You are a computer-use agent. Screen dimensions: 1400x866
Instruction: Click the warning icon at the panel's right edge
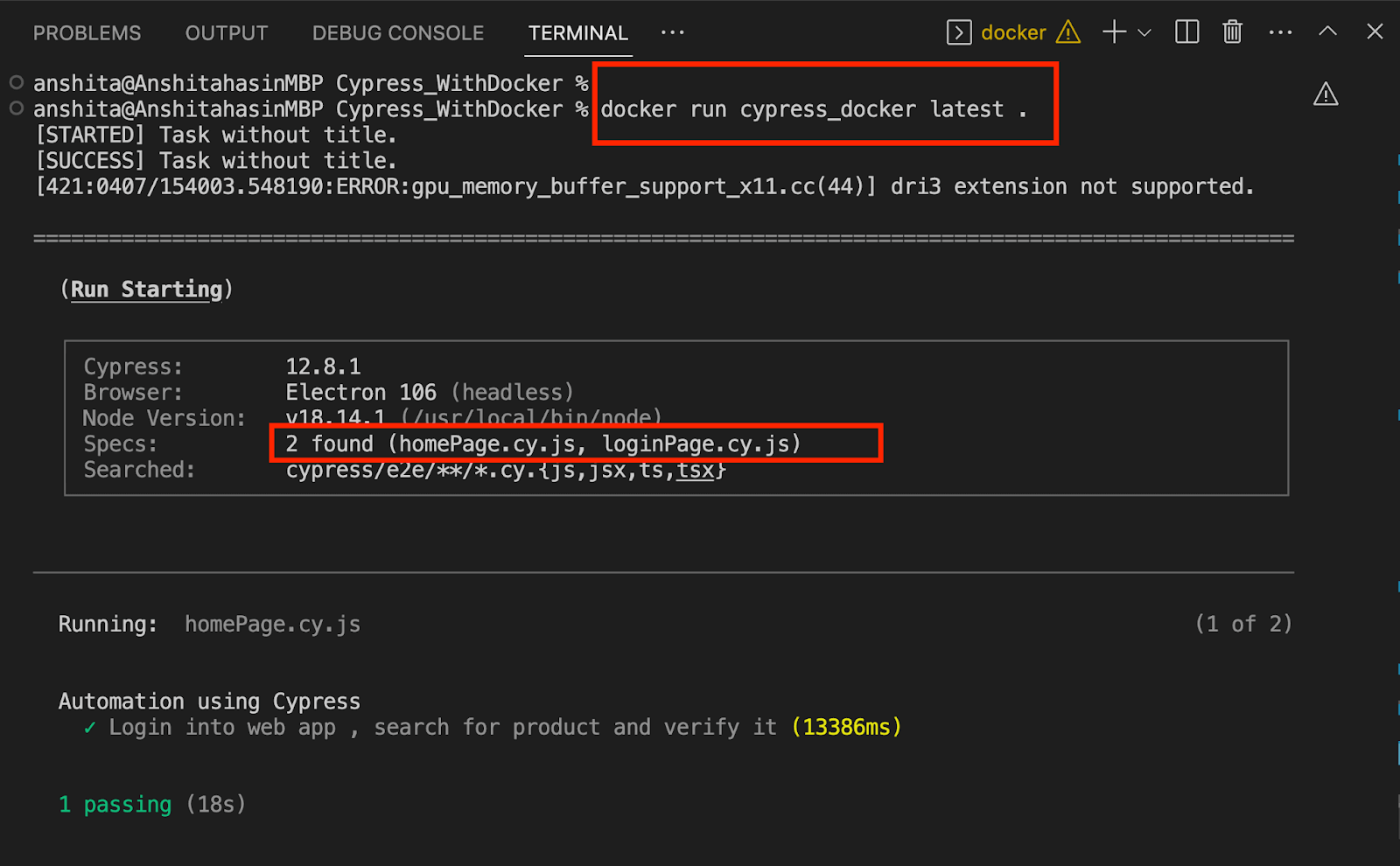(x=1326, y=94)
